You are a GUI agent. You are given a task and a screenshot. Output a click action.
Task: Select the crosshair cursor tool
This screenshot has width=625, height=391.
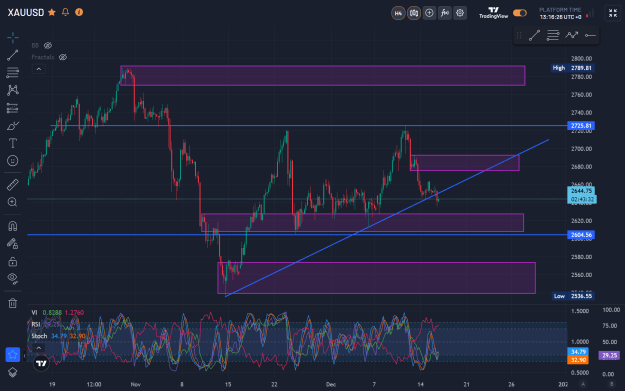[12, 38]
